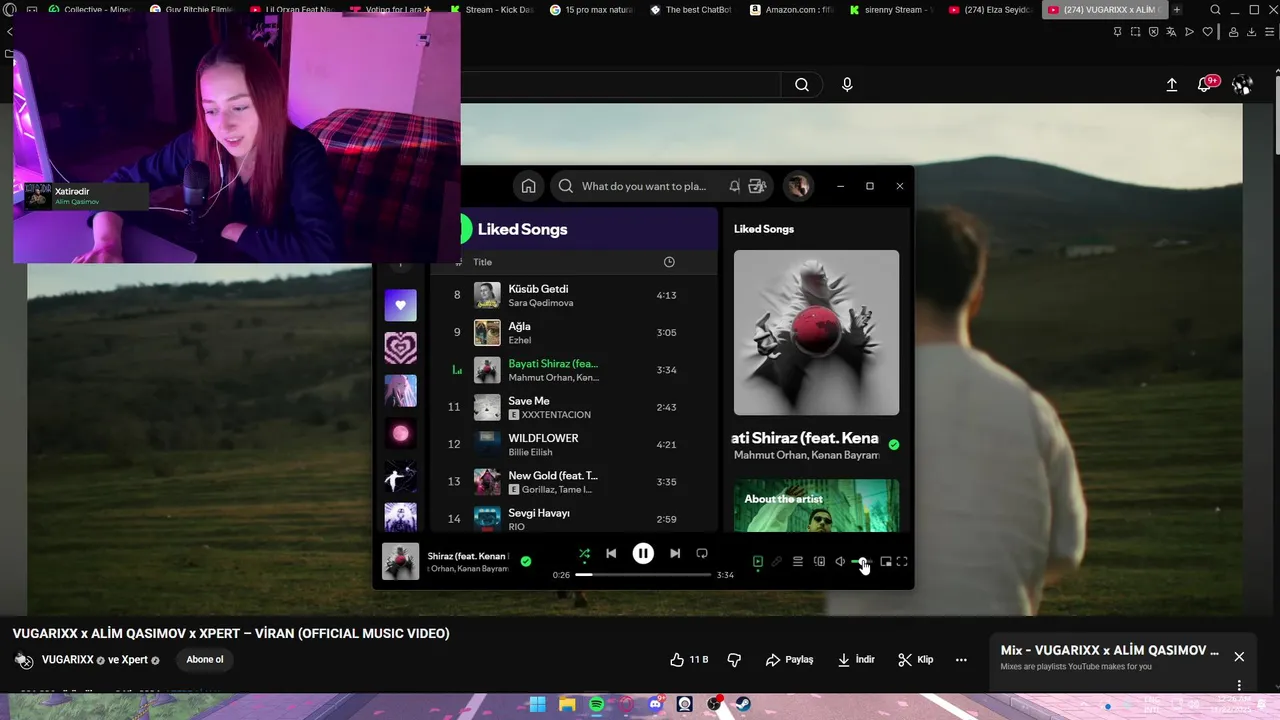The height and width of the screenshot is (720, 1280).
Task: Open Windows Start menu
Action: coord(537,705)
